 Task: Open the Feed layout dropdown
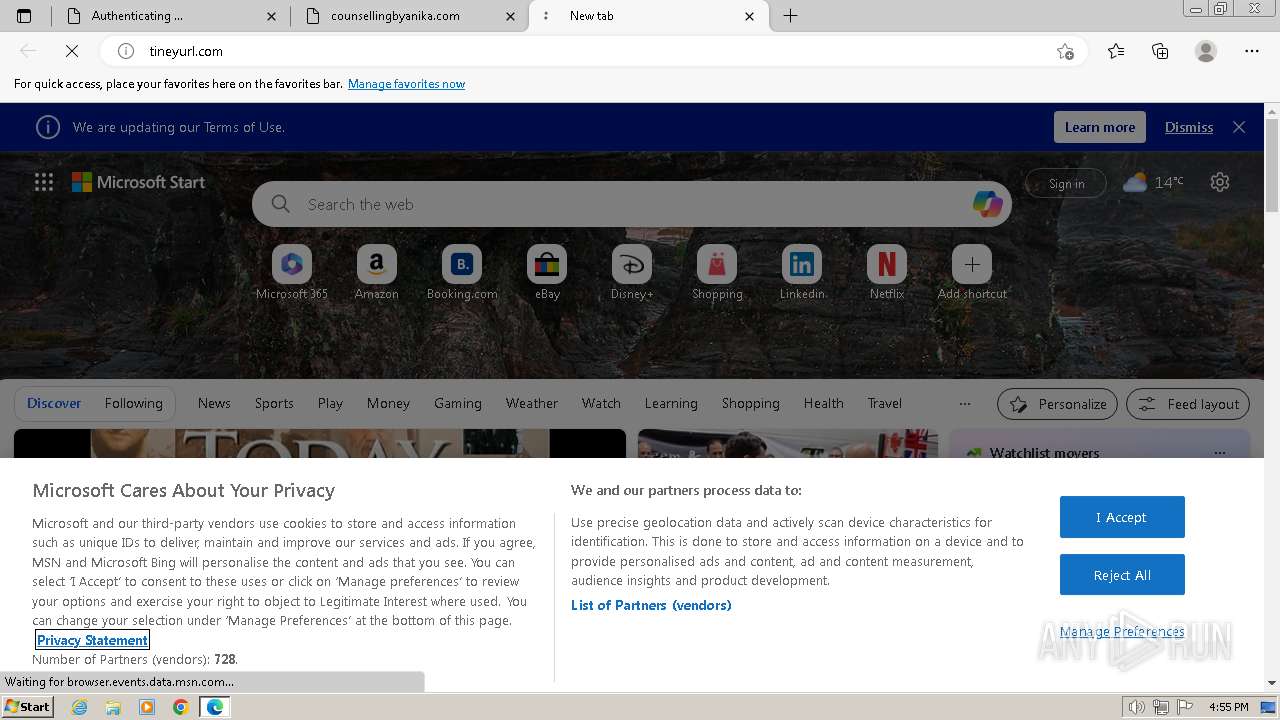click(1188, 404)
